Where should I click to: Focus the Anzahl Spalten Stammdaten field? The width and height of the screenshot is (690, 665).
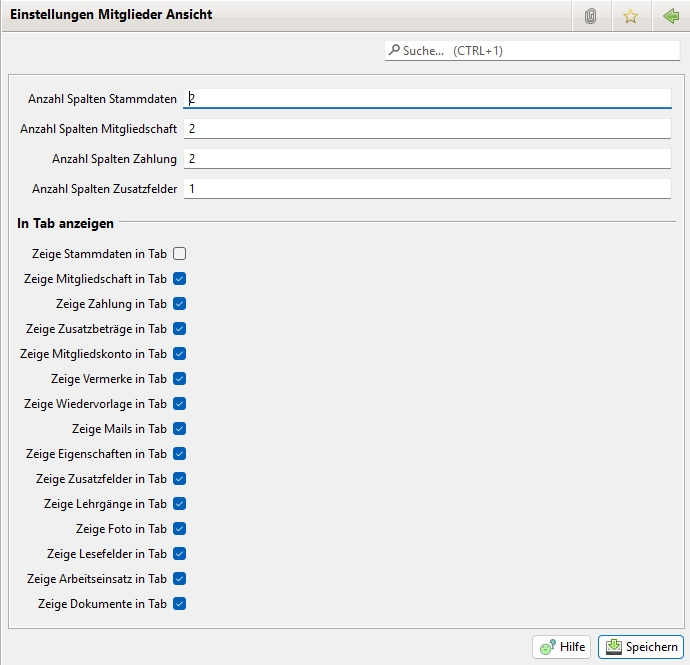(x=427, y=99)
